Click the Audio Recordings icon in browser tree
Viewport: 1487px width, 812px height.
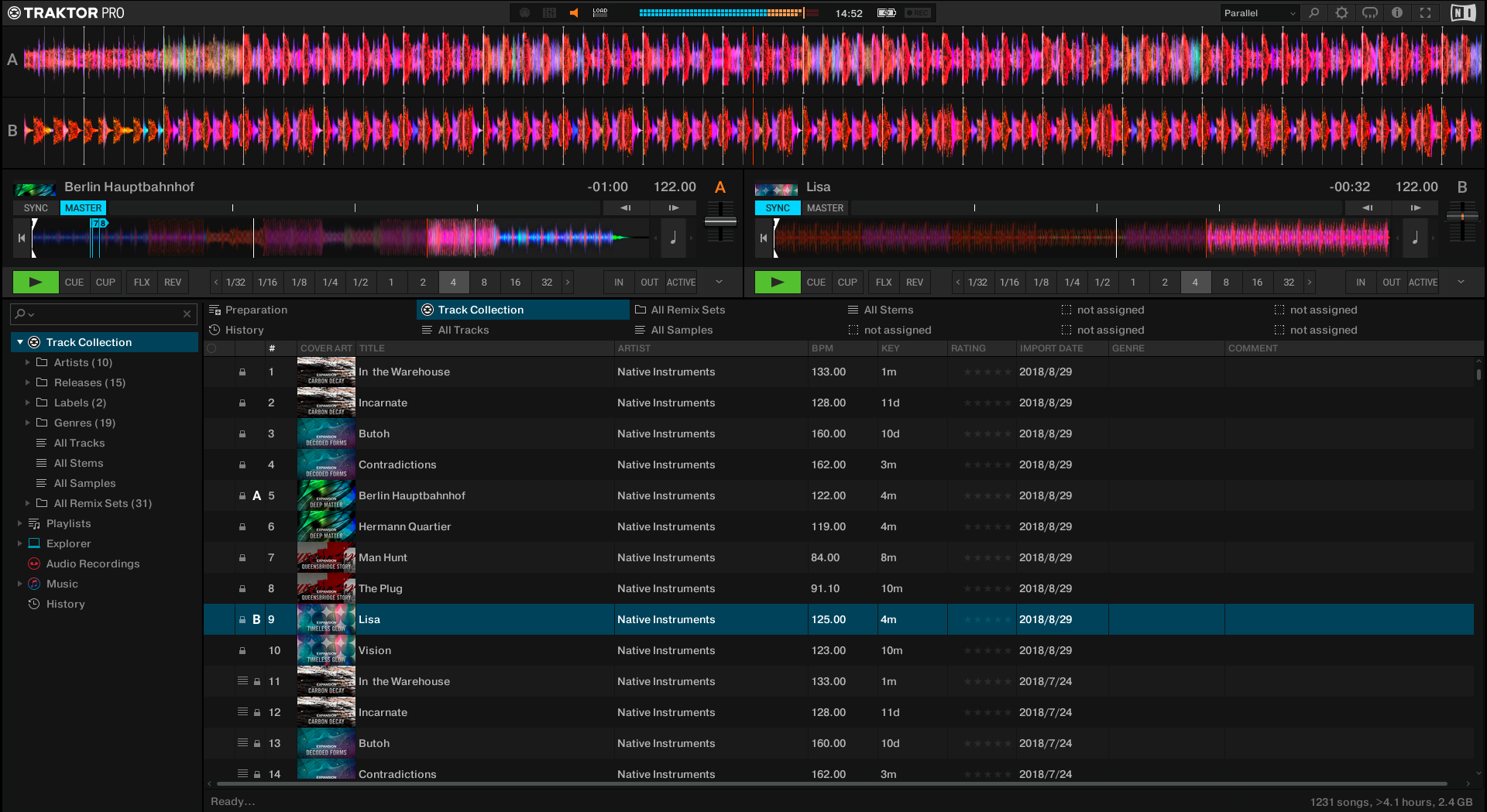34,564
